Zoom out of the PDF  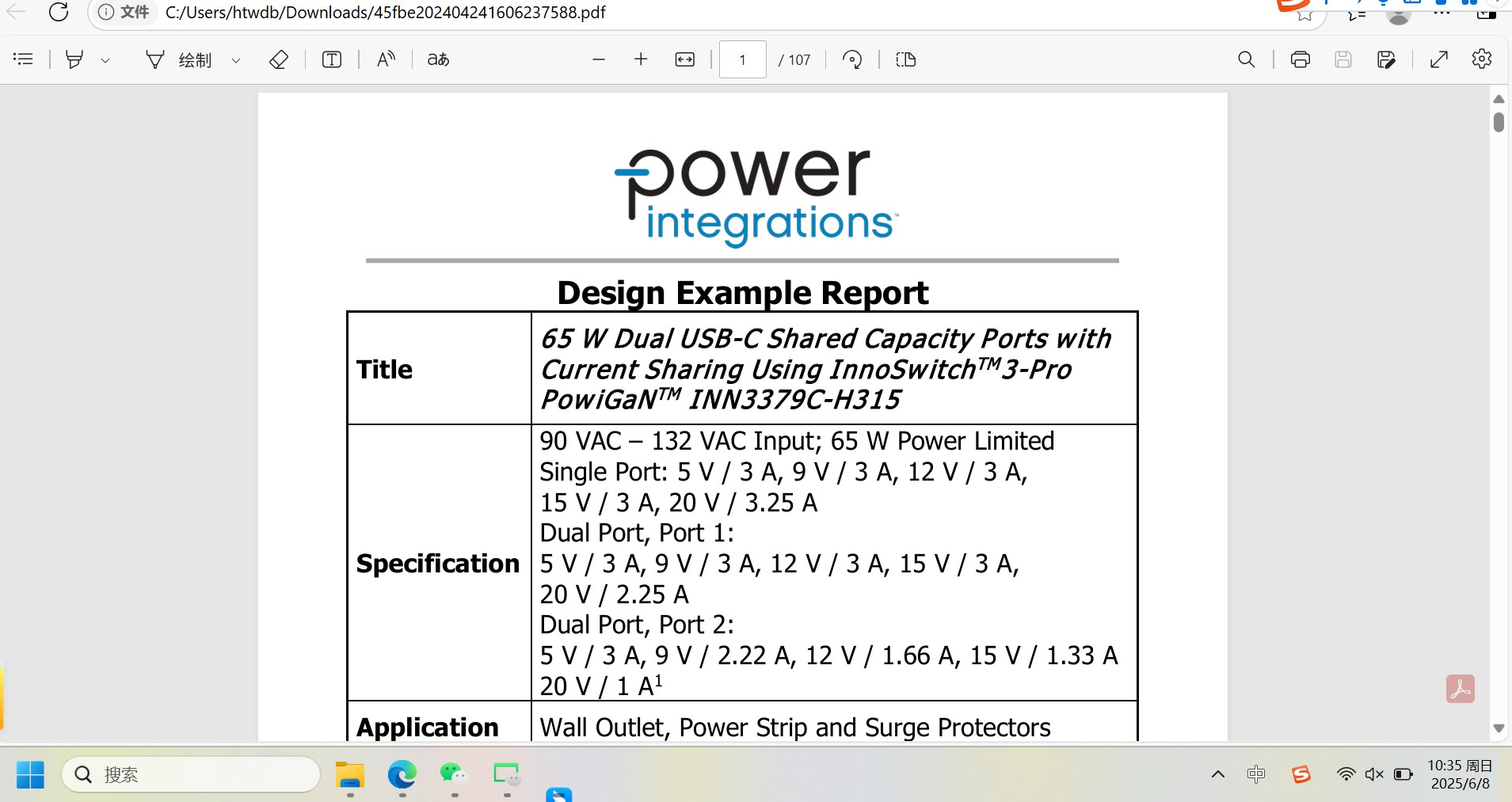[599, 59]
